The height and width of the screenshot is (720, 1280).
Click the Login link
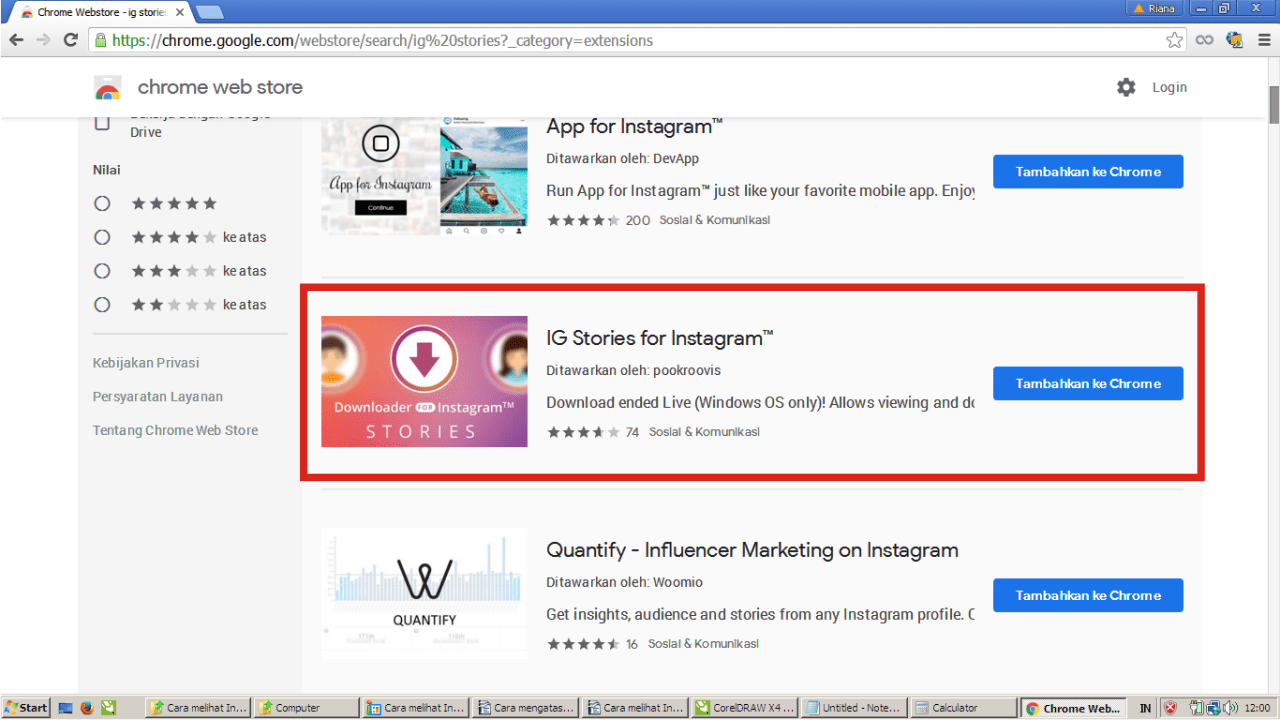1169,87
